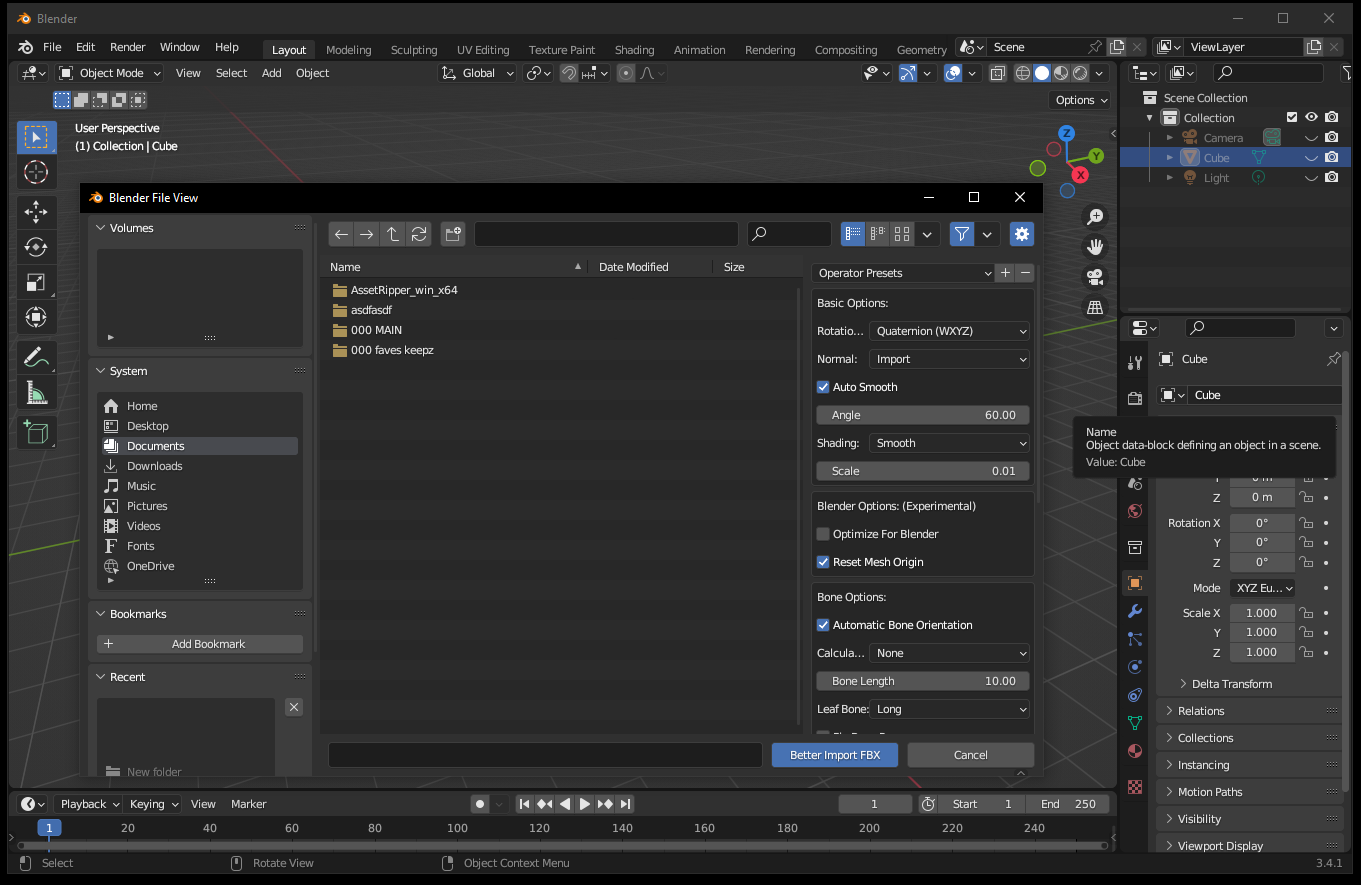Image resolution: width=1361 pixels, height=885 pixels.
Task: Open the Global transform orientation dropdown
Action: point(478,73)
